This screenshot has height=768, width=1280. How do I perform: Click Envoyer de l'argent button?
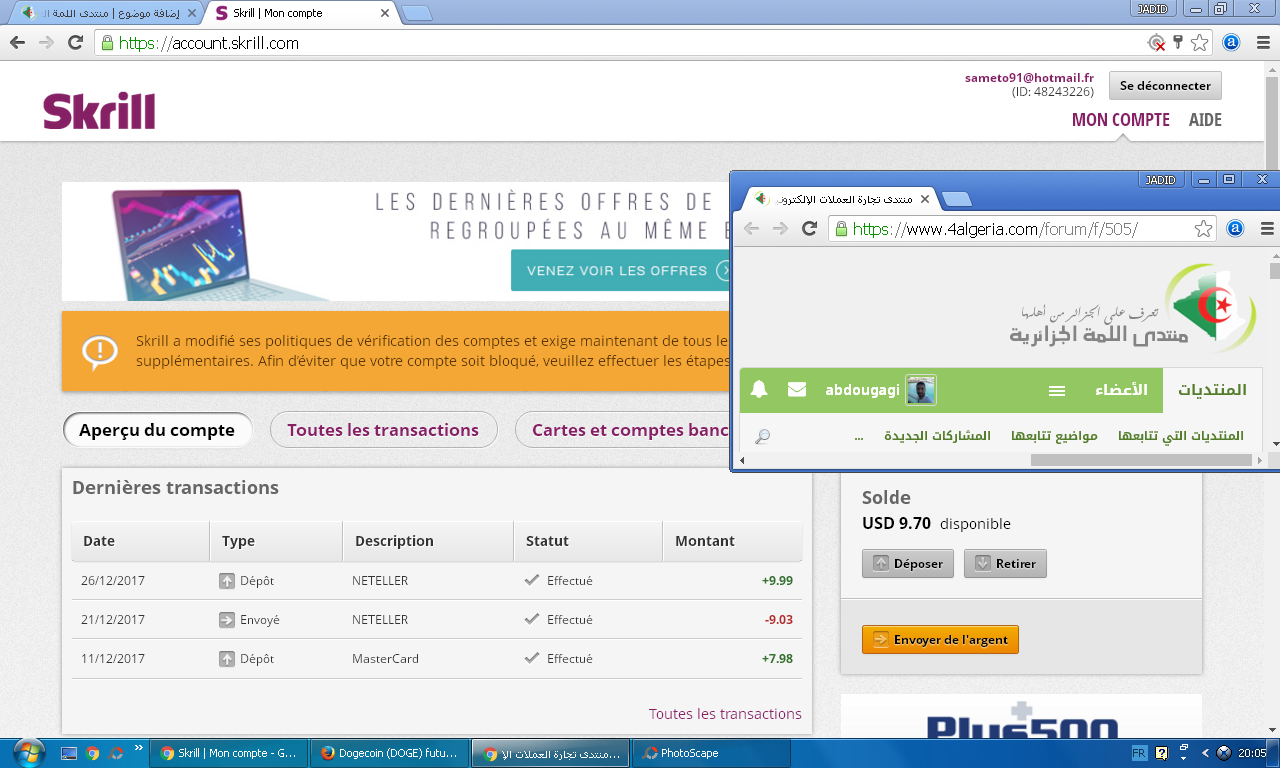[940, 640]
